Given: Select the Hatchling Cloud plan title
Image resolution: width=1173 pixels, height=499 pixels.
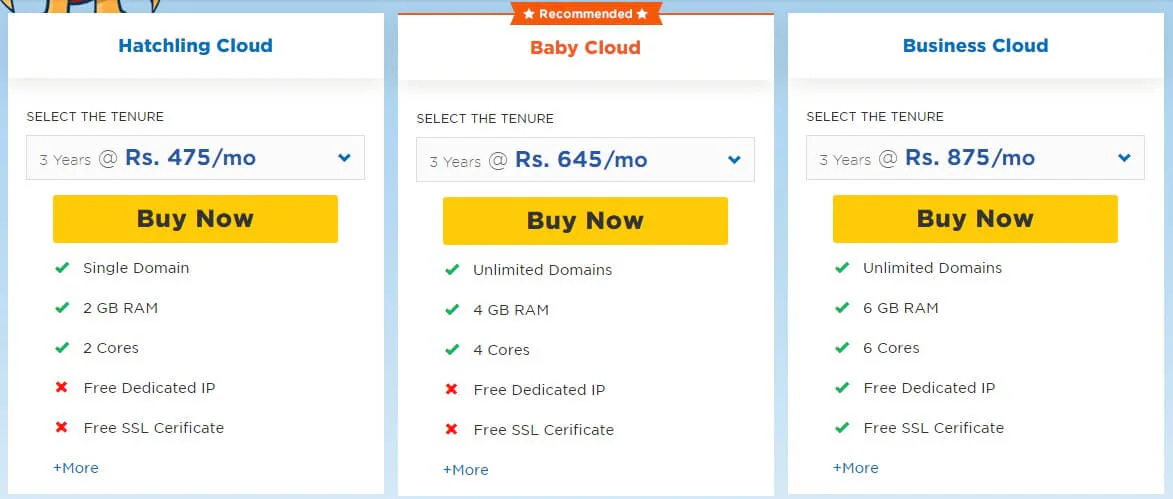Looking at the screenshot, I should click(195, 46).
